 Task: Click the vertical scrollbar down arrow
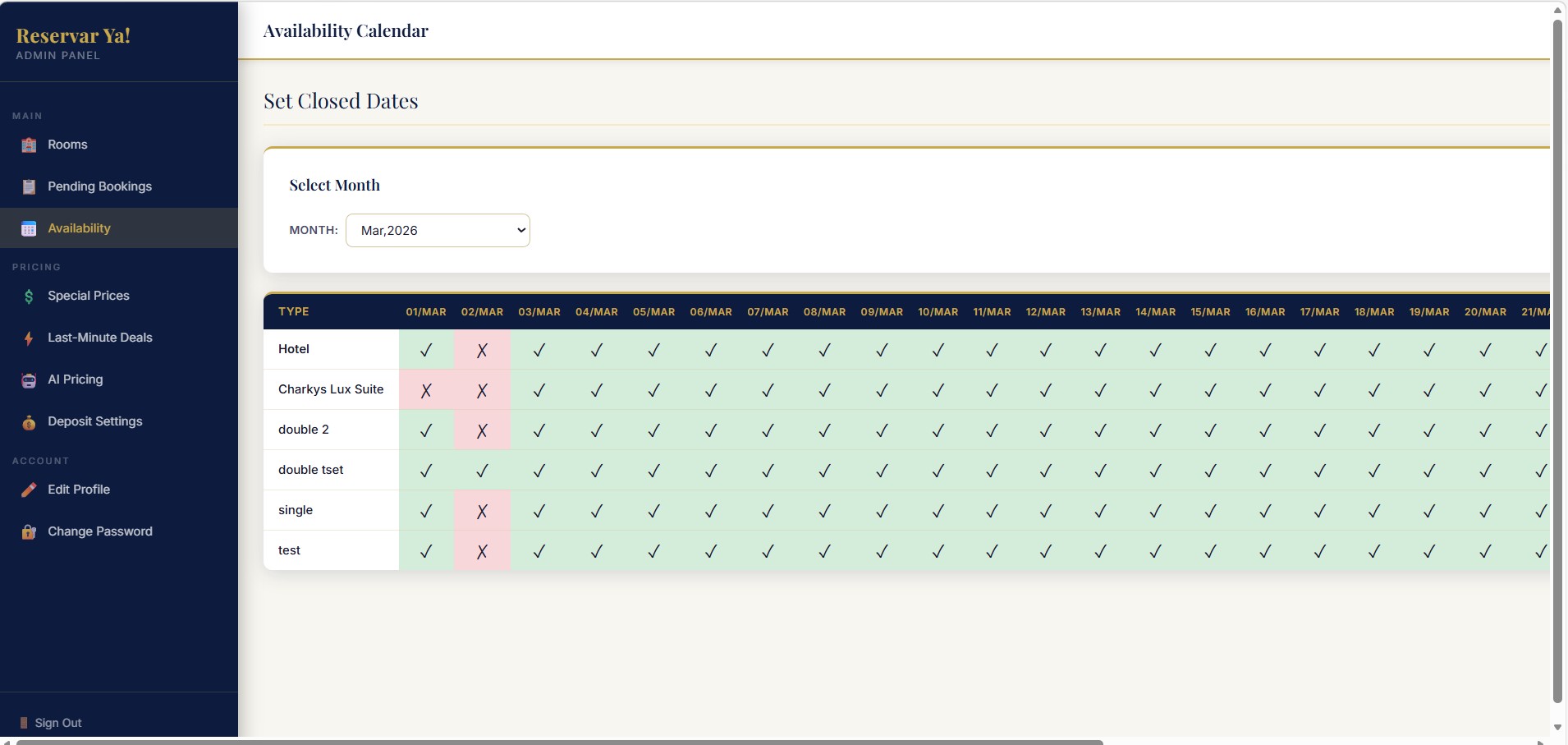pos(1557,728)
